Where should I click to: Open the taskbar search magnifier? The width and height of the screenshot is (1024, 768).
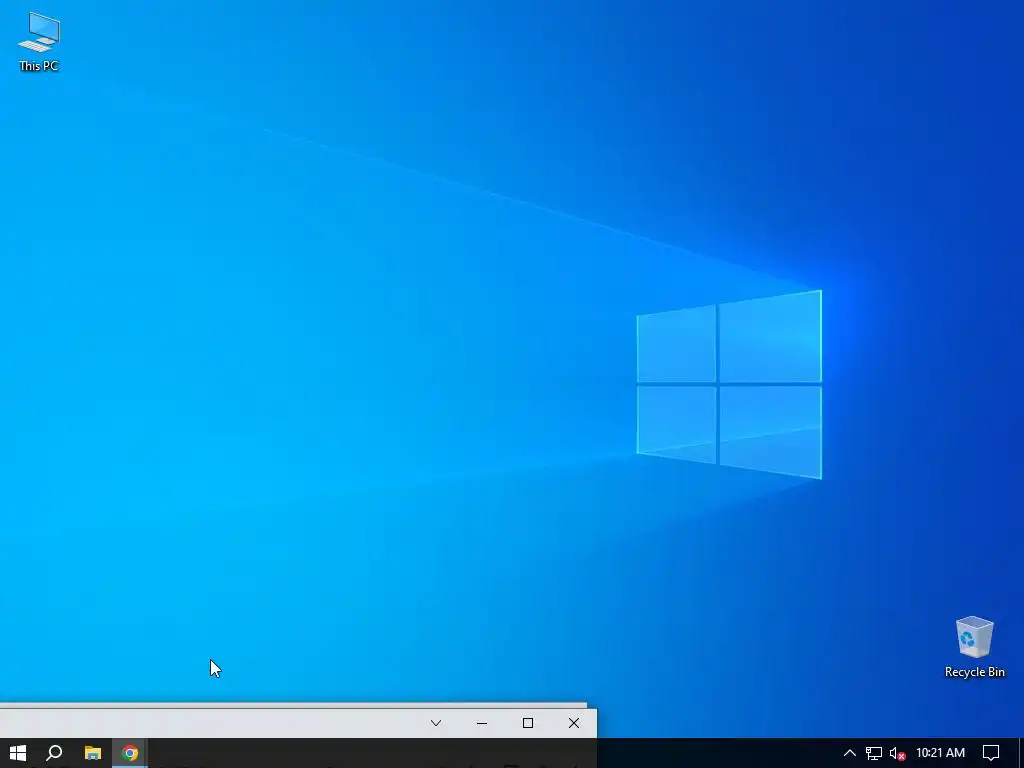click(x=54, y=753)
